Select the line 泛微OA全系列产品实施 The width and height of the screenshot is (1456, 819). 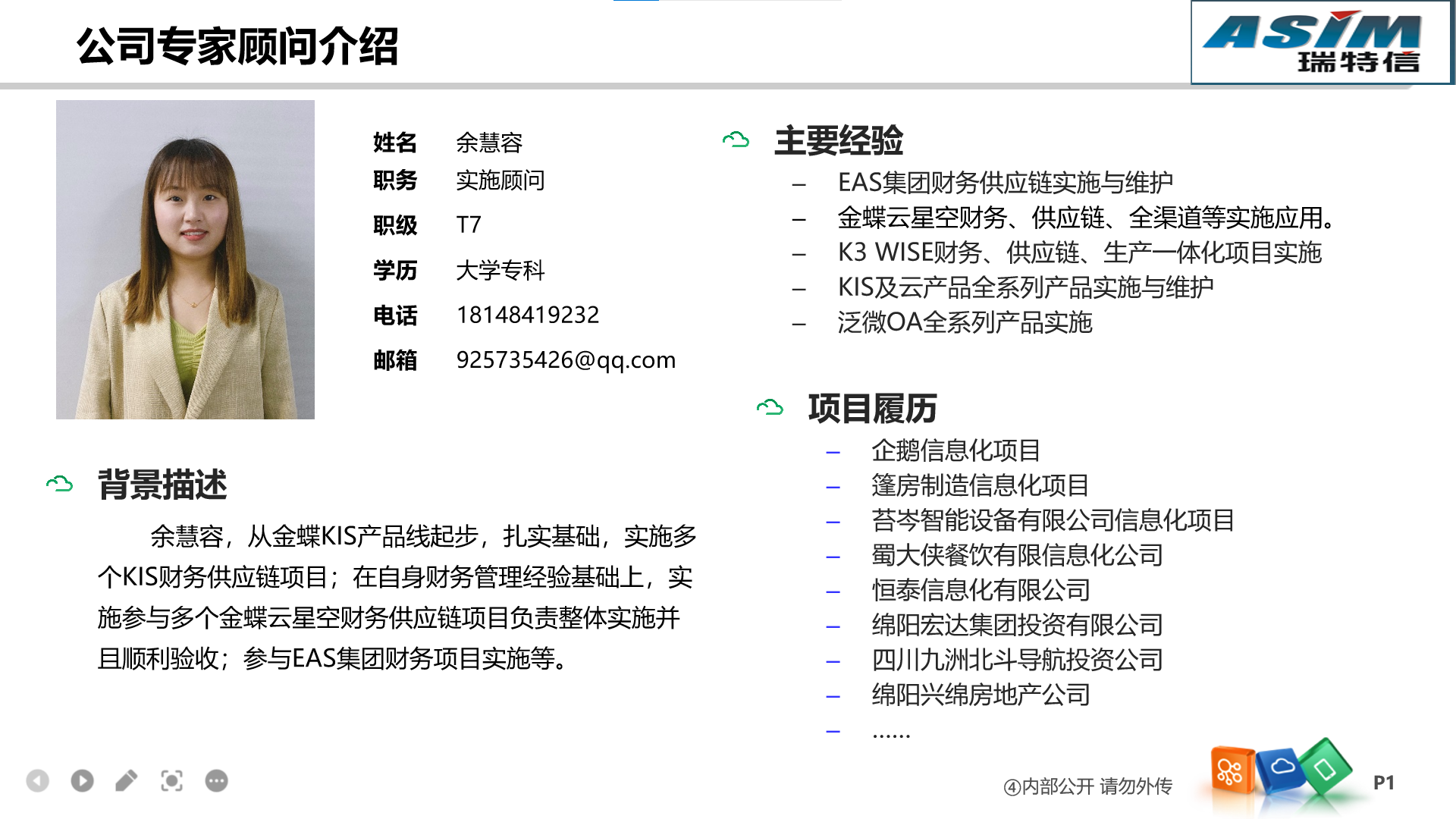[965, 322]
